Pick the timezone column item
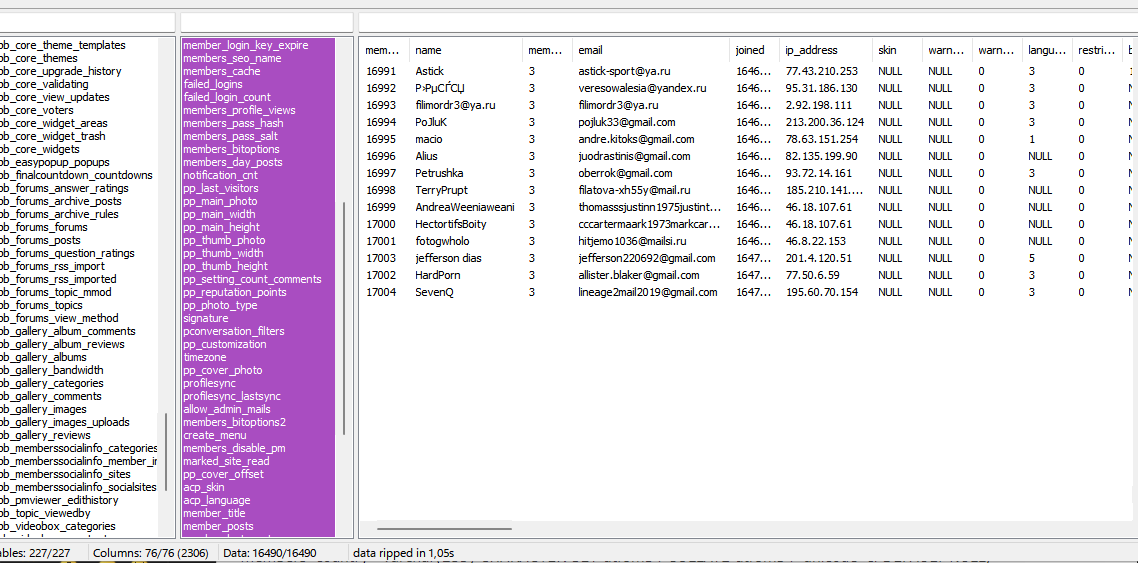 (205, 357)
